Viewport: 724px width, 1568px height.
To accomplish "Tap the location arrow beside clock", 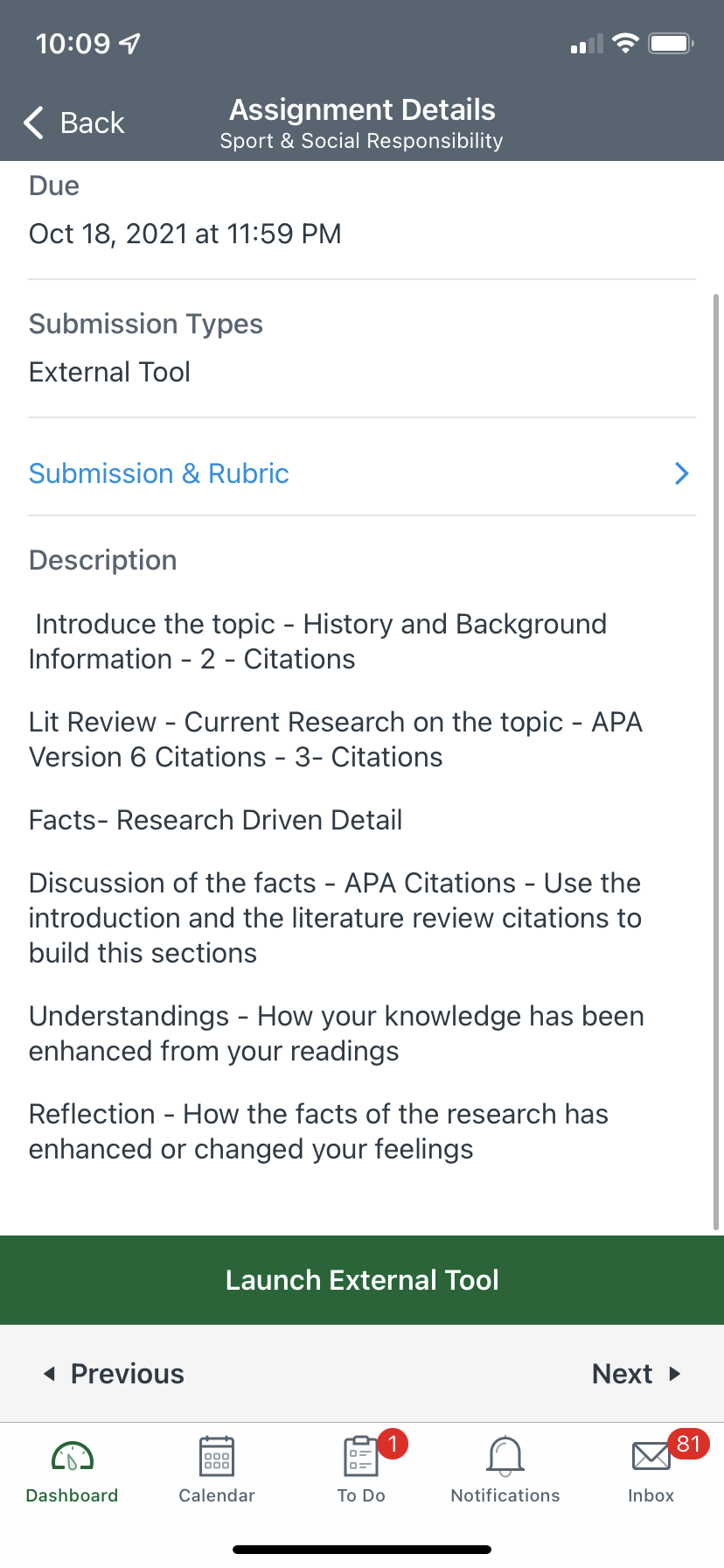I will (x=130, y=44).
